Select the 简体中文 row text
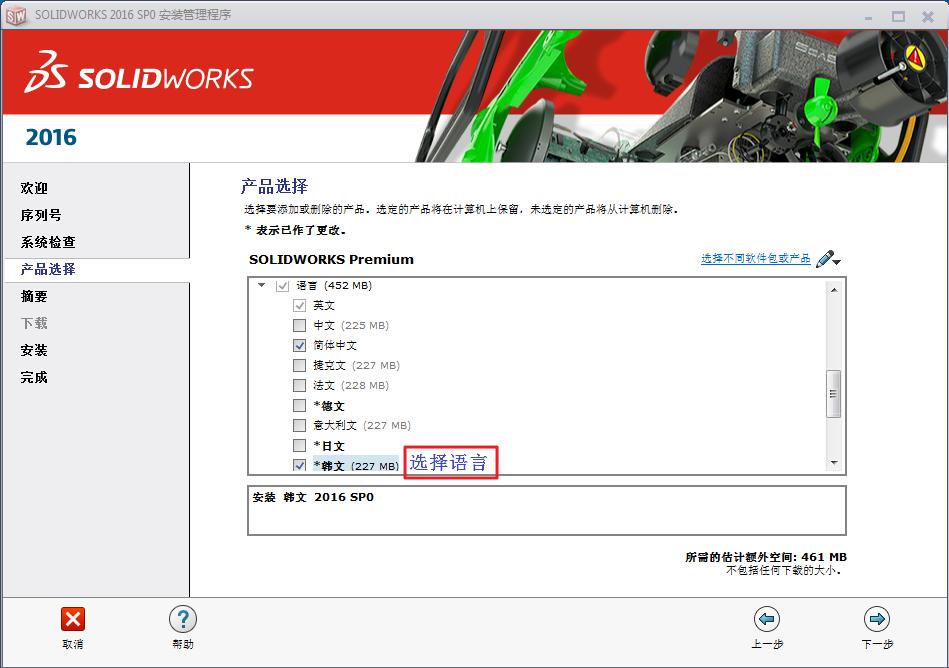Screen dimensions: 949x668 pos(335,345)
